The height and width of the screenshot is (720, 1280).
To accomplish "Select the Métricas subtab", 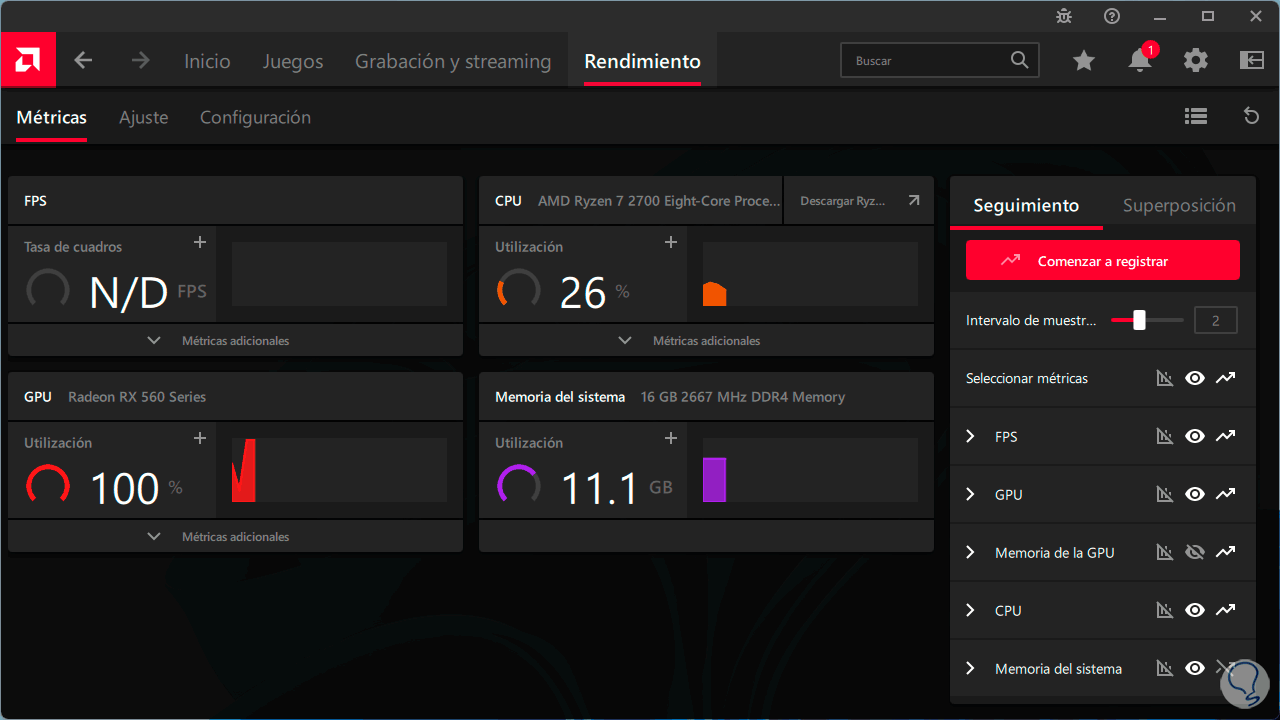I will (52, 117).
